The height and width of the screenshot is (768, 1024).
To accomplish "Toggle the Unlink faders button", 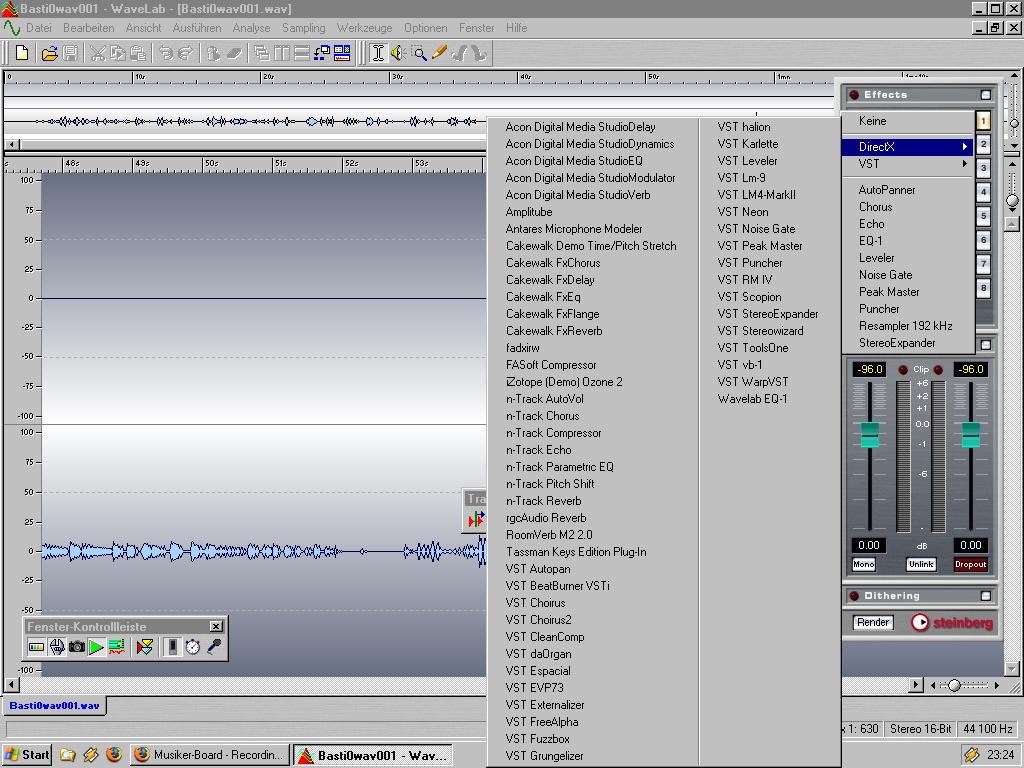I will [x=921, y=564].
